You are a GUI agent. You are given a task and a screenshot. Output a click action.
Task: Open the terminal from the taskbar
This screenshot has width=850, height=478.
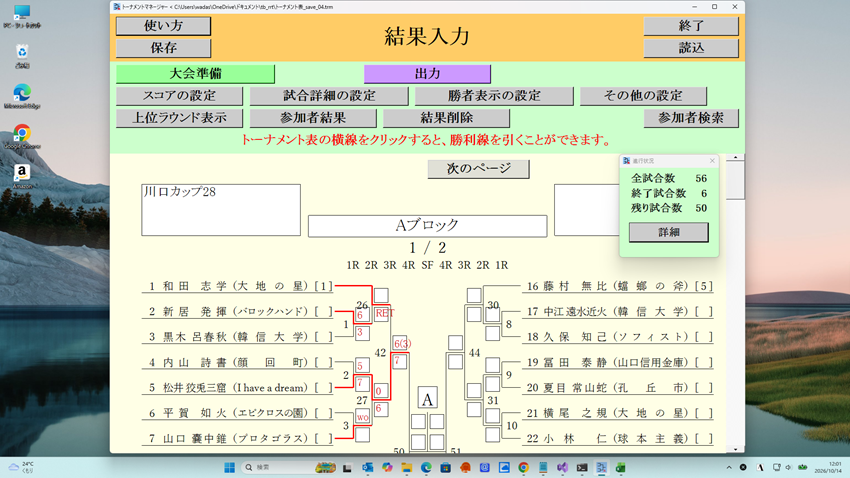[x=582, y=467]
